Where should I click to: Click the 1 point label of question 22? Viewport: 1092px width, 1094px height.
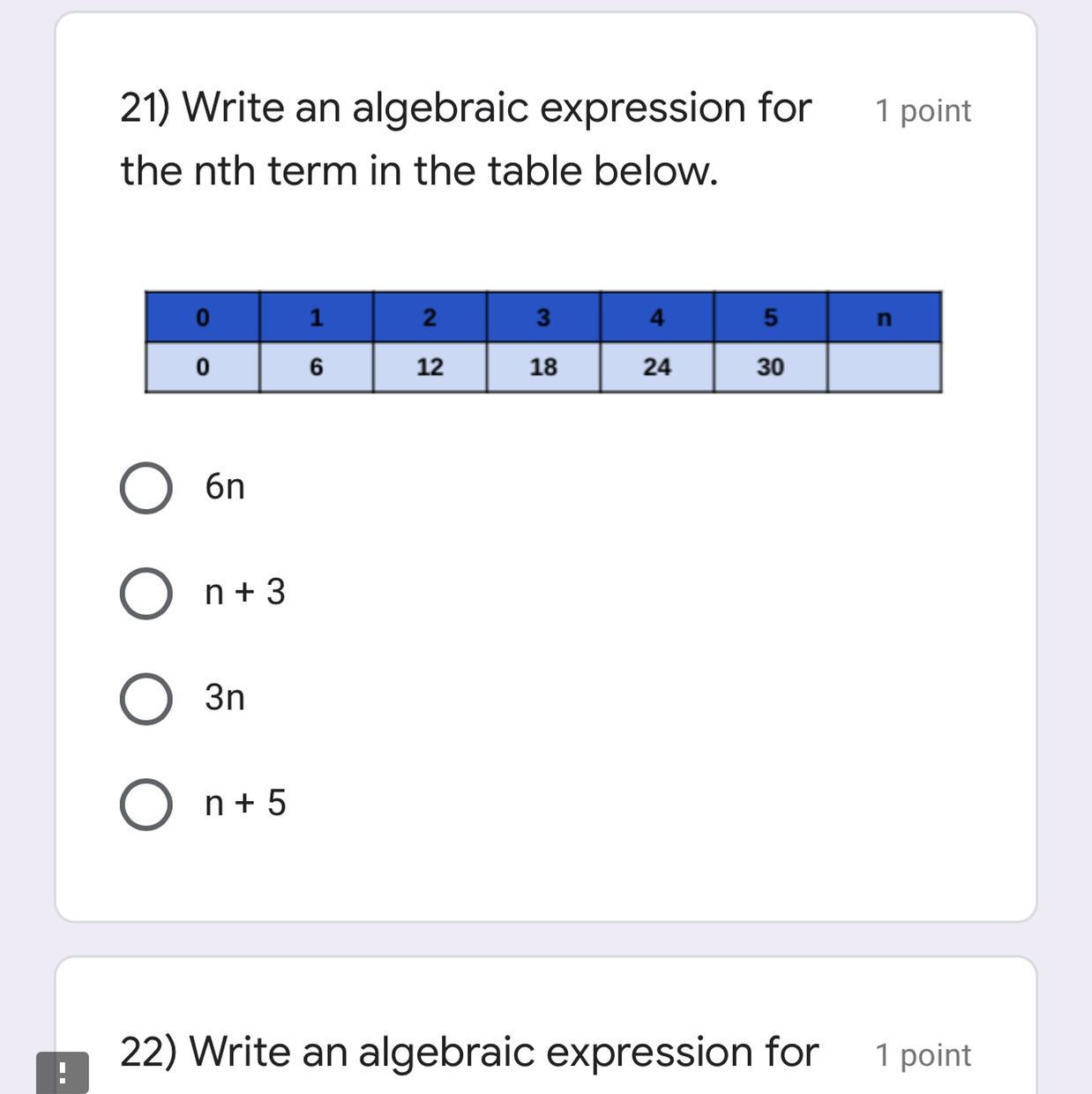(923, 1055)
